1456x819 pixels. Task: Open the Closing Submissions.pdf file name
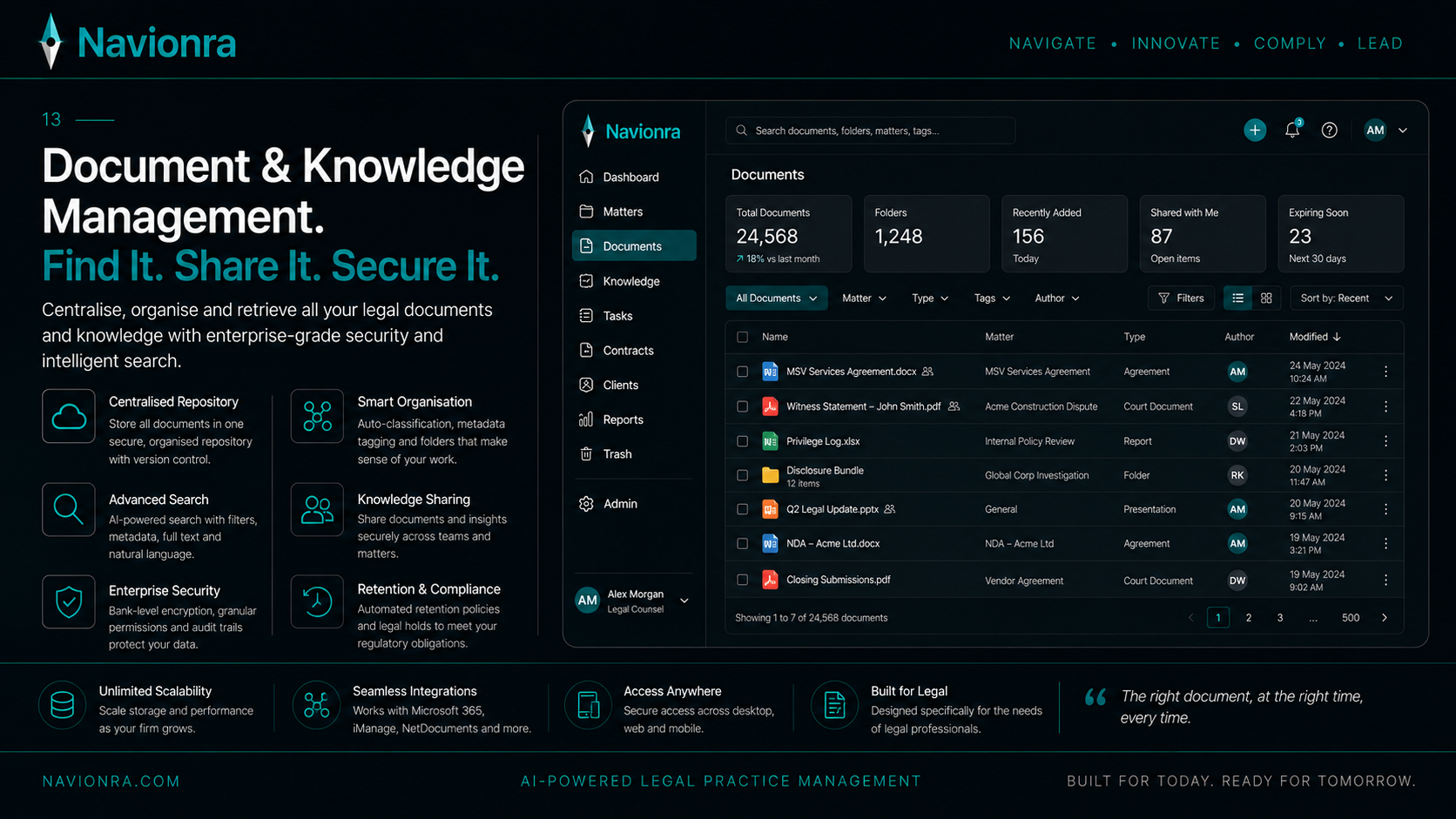[839, 580]
